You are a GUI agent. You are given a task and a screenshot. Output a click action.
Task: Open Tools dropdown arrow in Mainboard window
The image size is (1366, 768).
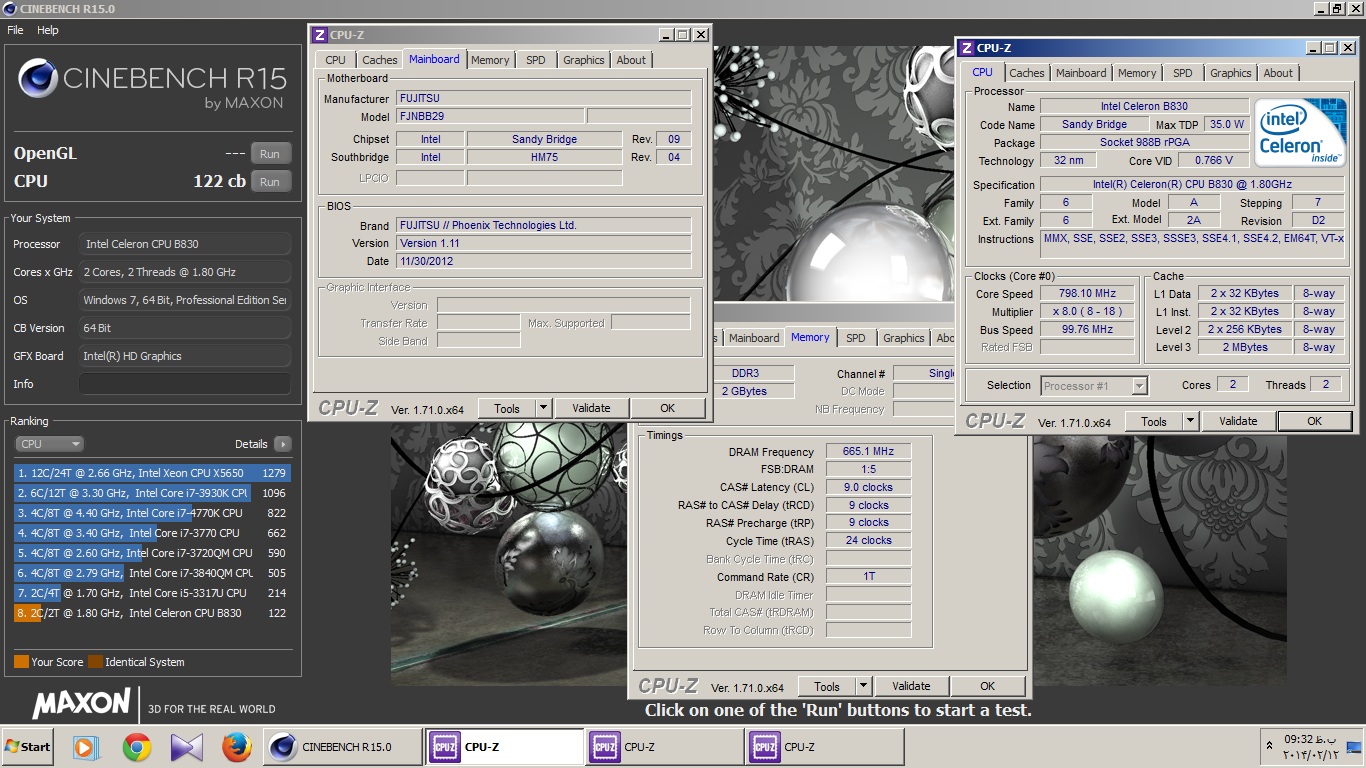point(543,408)
